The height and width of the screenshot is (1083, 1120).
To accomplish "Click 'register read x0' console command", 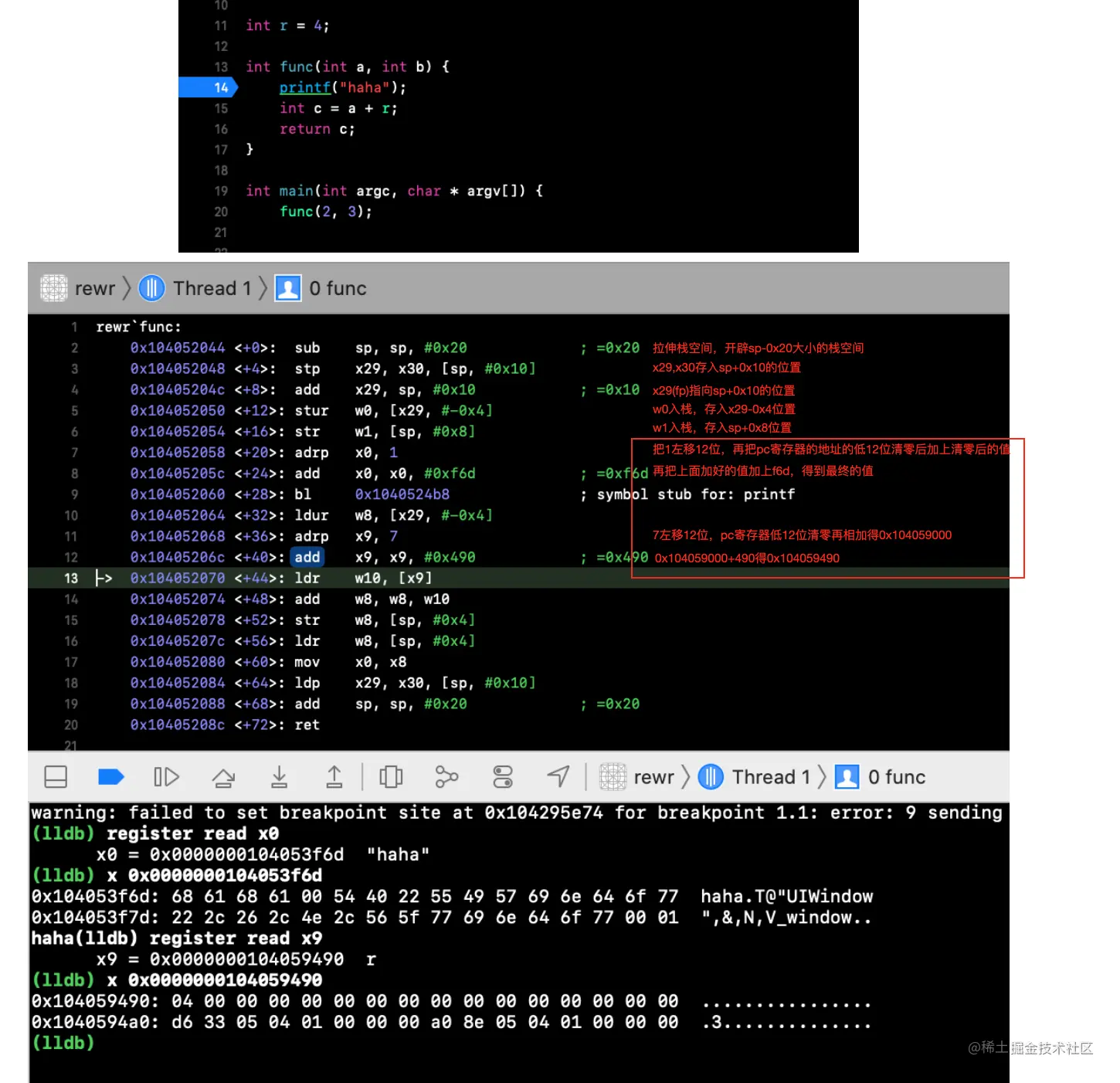I will point(192,833).
